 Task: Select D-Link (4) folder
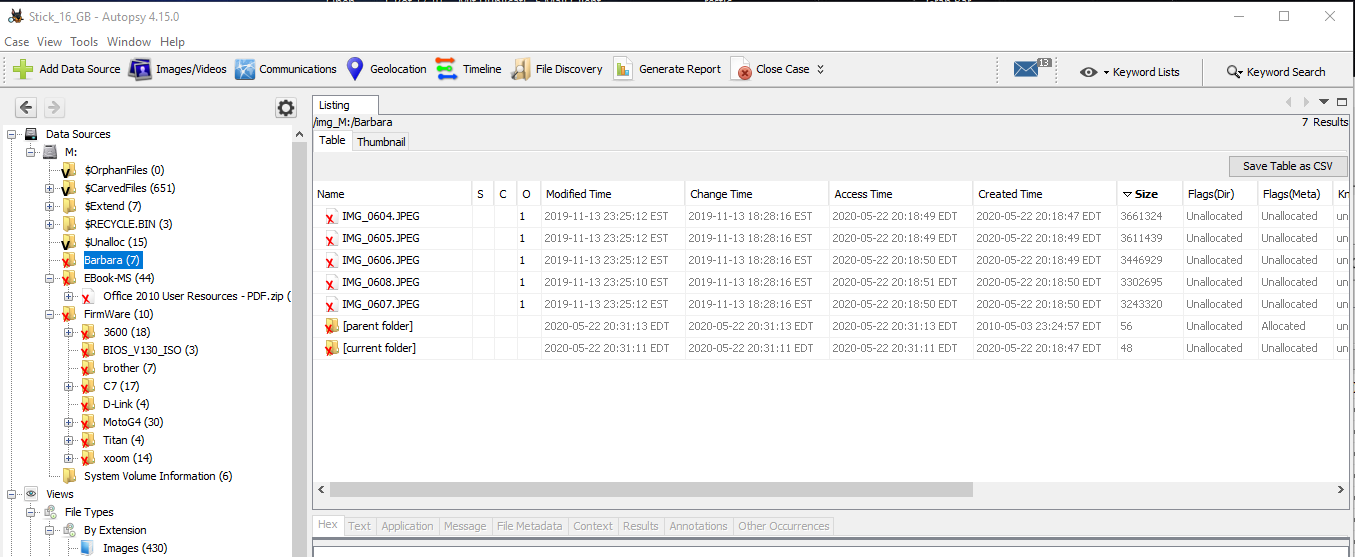(x=126, y=404)
